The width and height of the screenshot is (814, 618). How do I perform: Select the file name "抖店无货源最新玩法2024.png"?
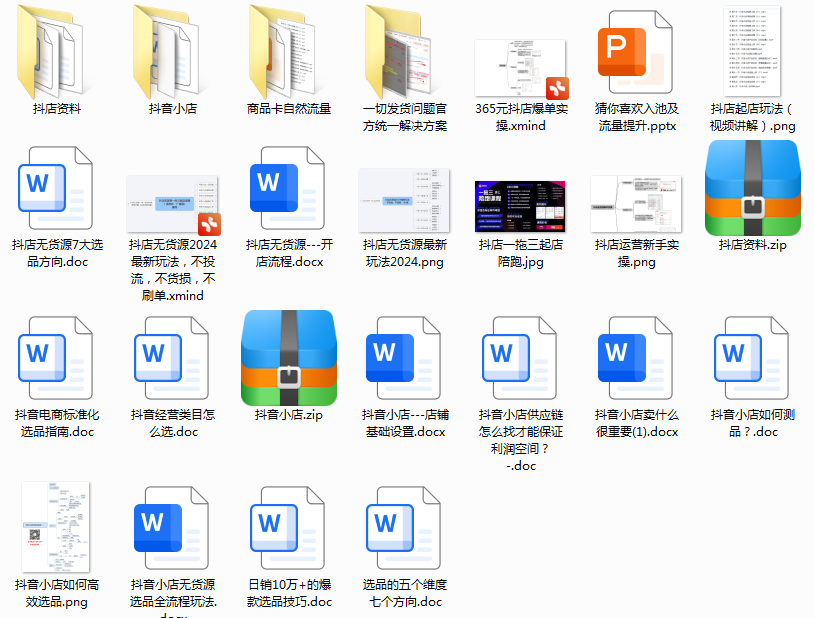[x=405, y=253]
